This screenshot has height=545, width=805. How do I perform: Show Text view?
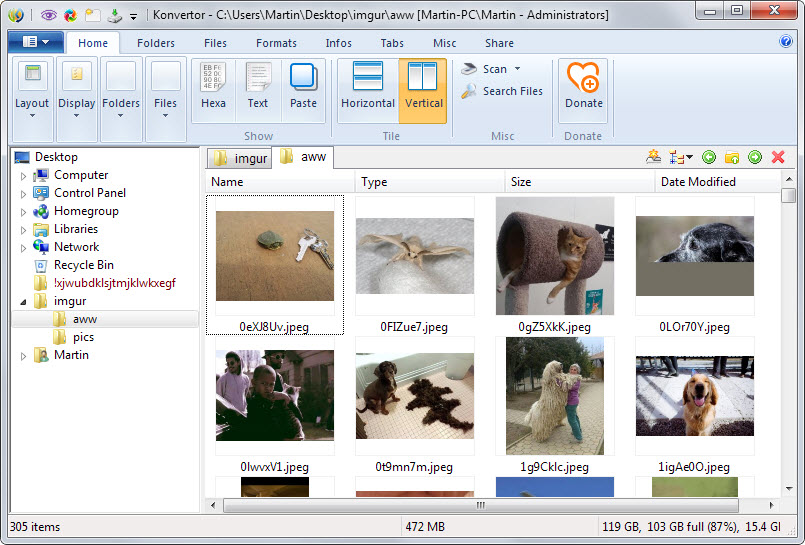pyautogui.click(x=258, y=90)
